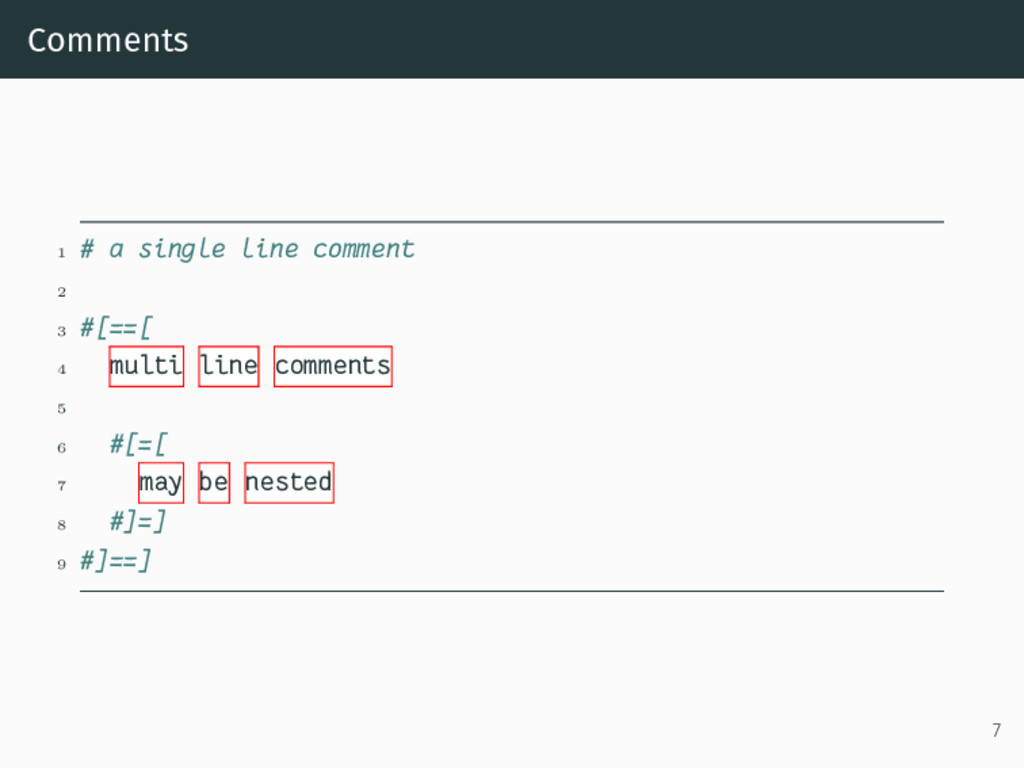Click slide page number 7

click(x=997, y=730)
